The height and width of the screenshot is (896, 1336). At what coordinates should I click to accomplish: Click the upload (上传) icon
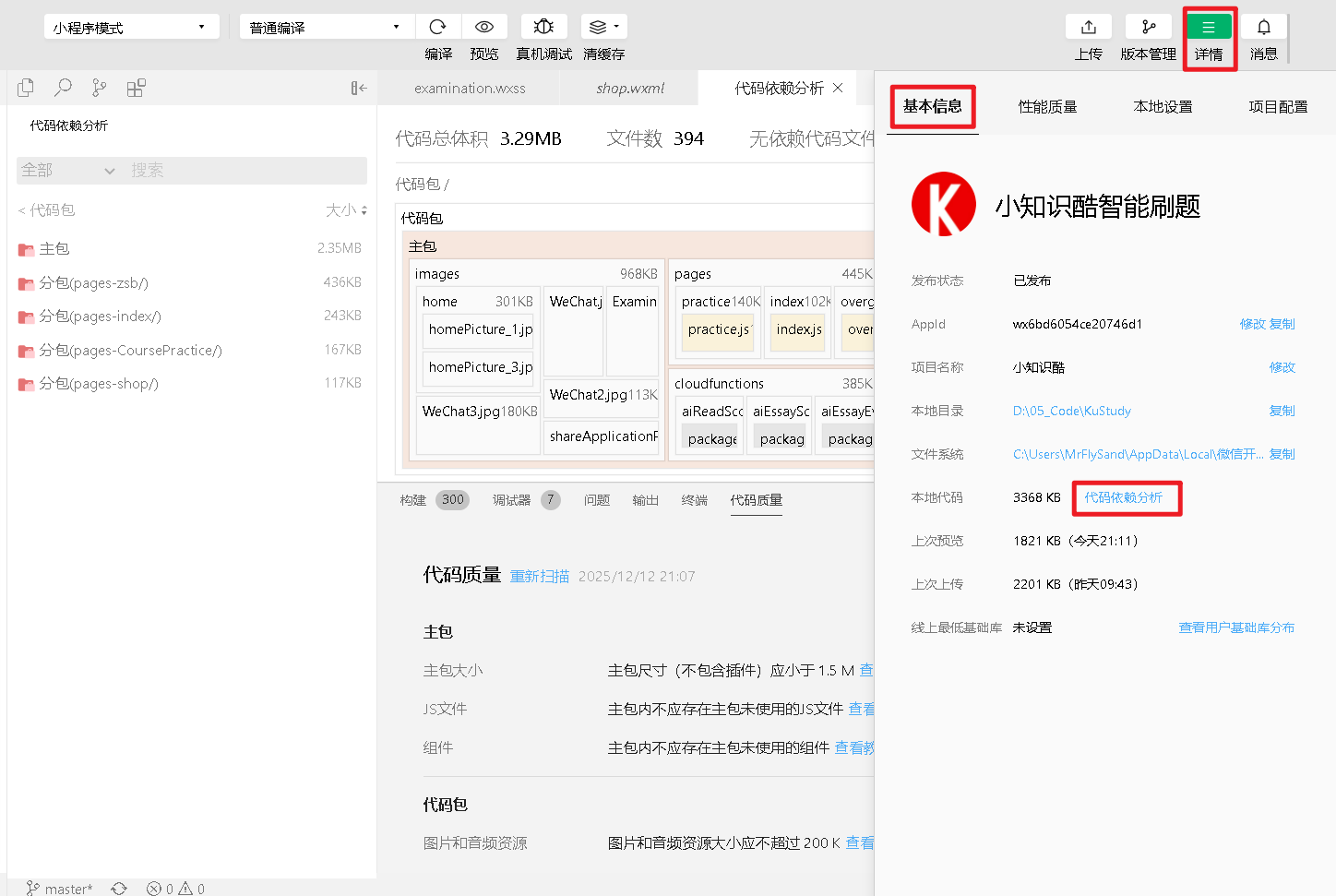tap(1089, 27)
